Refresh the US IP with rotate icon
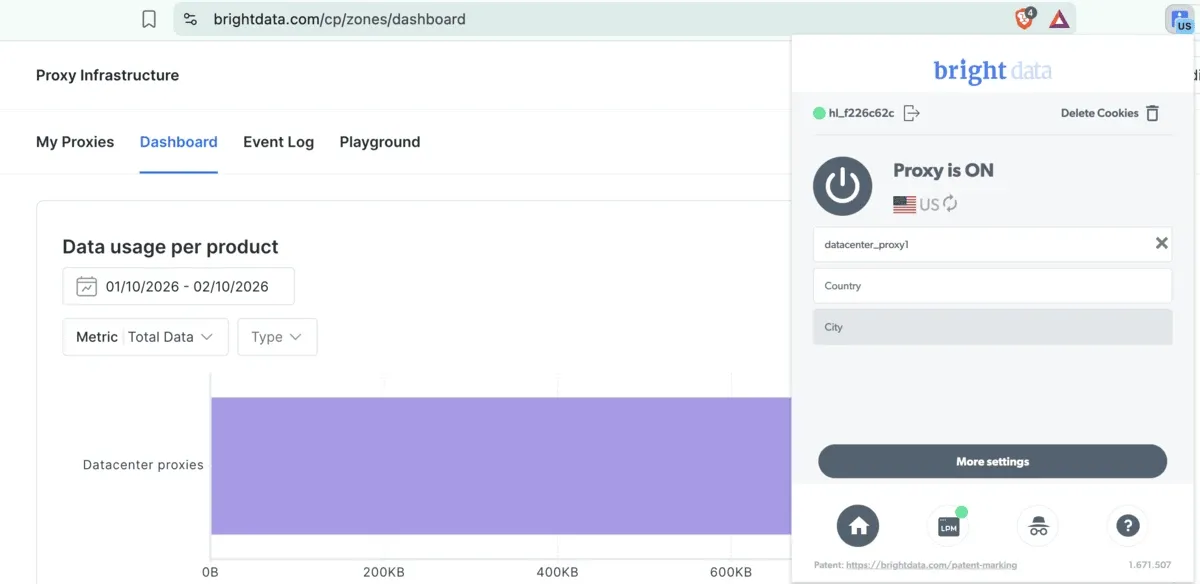The height and width of the screenshot is (584, 1200). [x=950, y=204]
